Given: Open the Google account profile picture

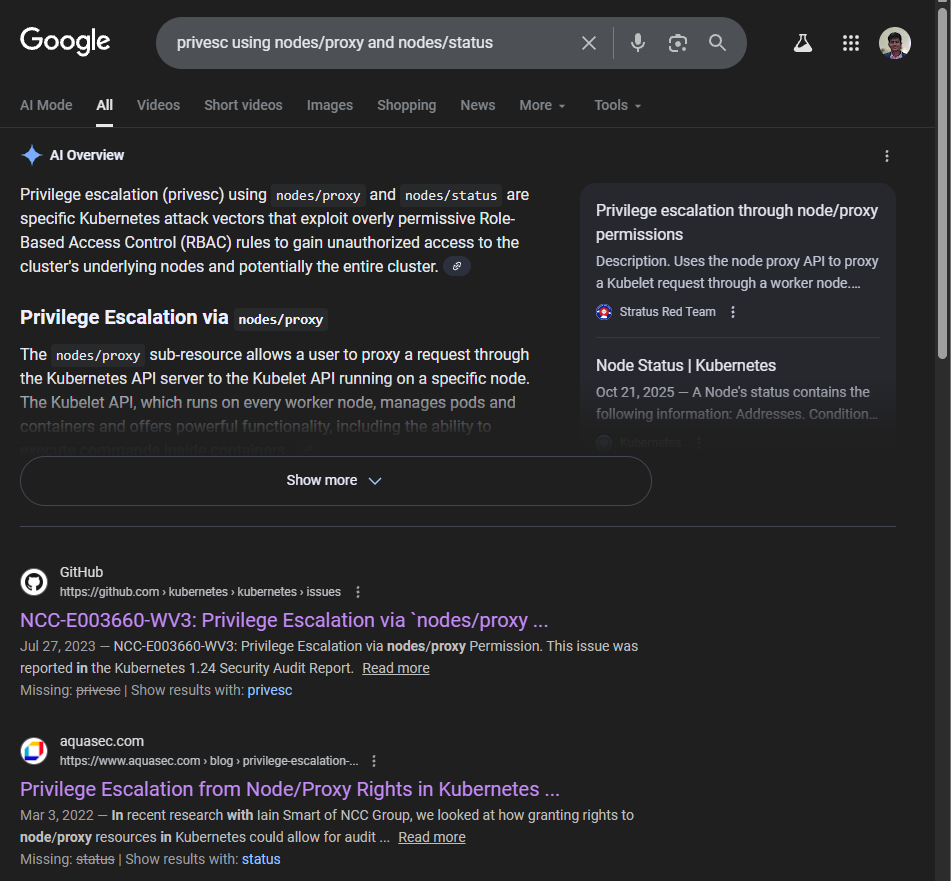Looking at the screenshot, I should pyautogui.click(x=894, y=43).
